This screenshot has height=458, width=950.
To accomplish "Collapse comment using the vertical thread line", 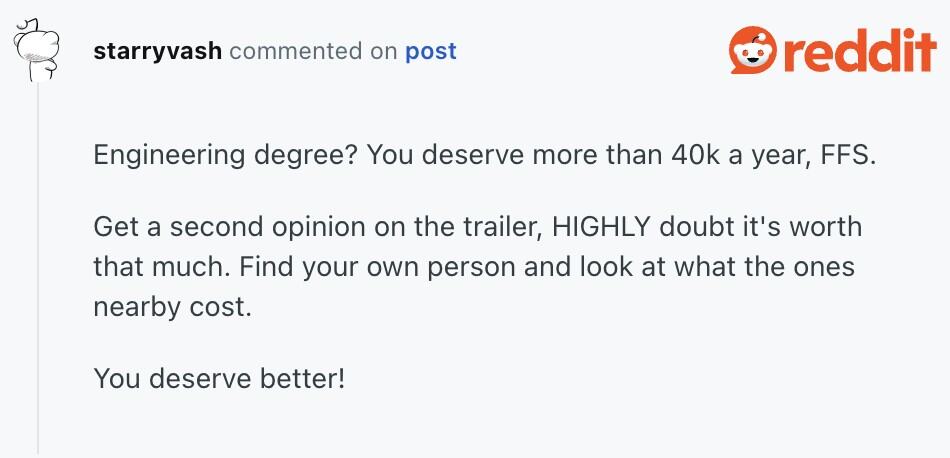I will click(38, 270).
